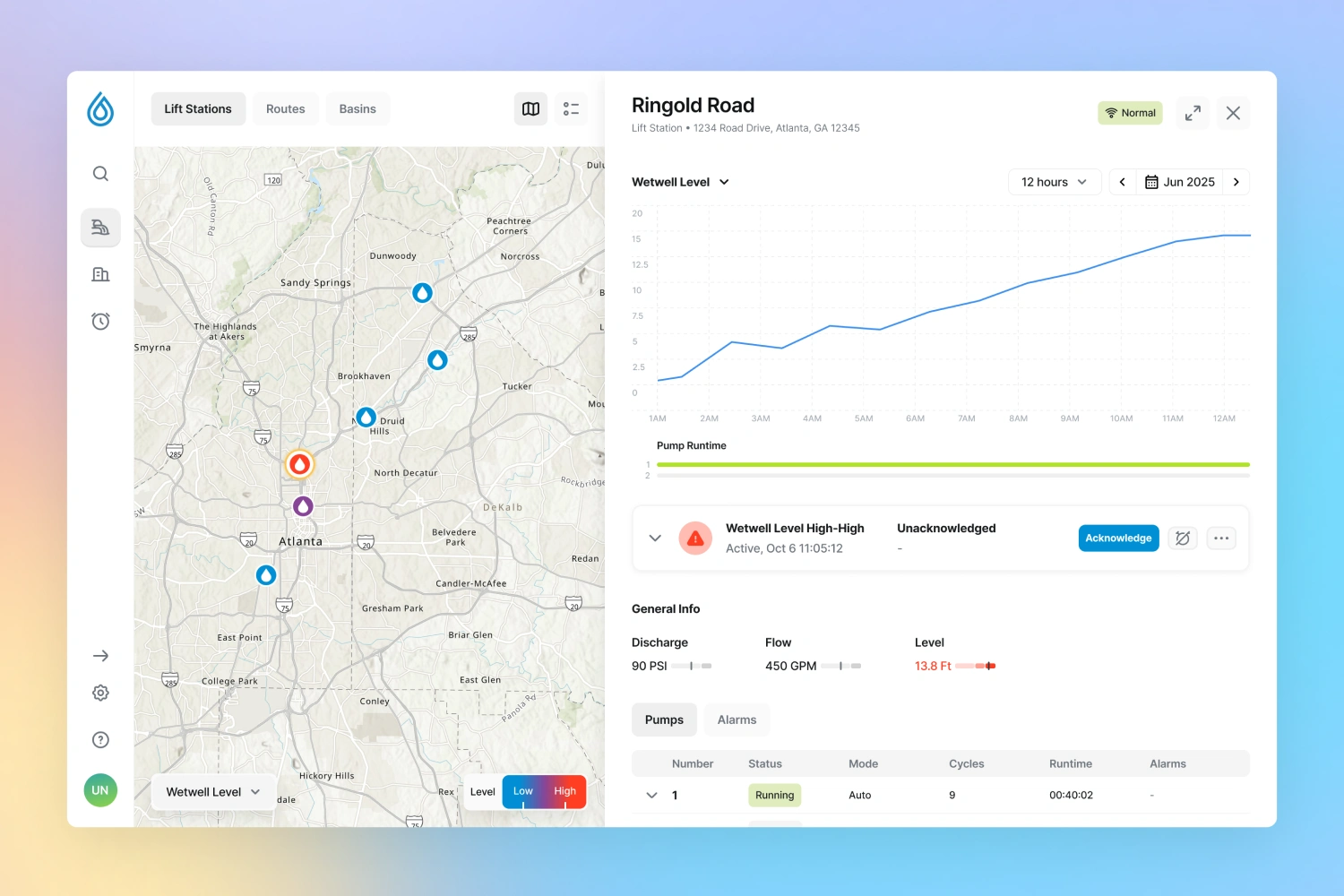Open the buildings icon in the sidebar

point(100,274)
